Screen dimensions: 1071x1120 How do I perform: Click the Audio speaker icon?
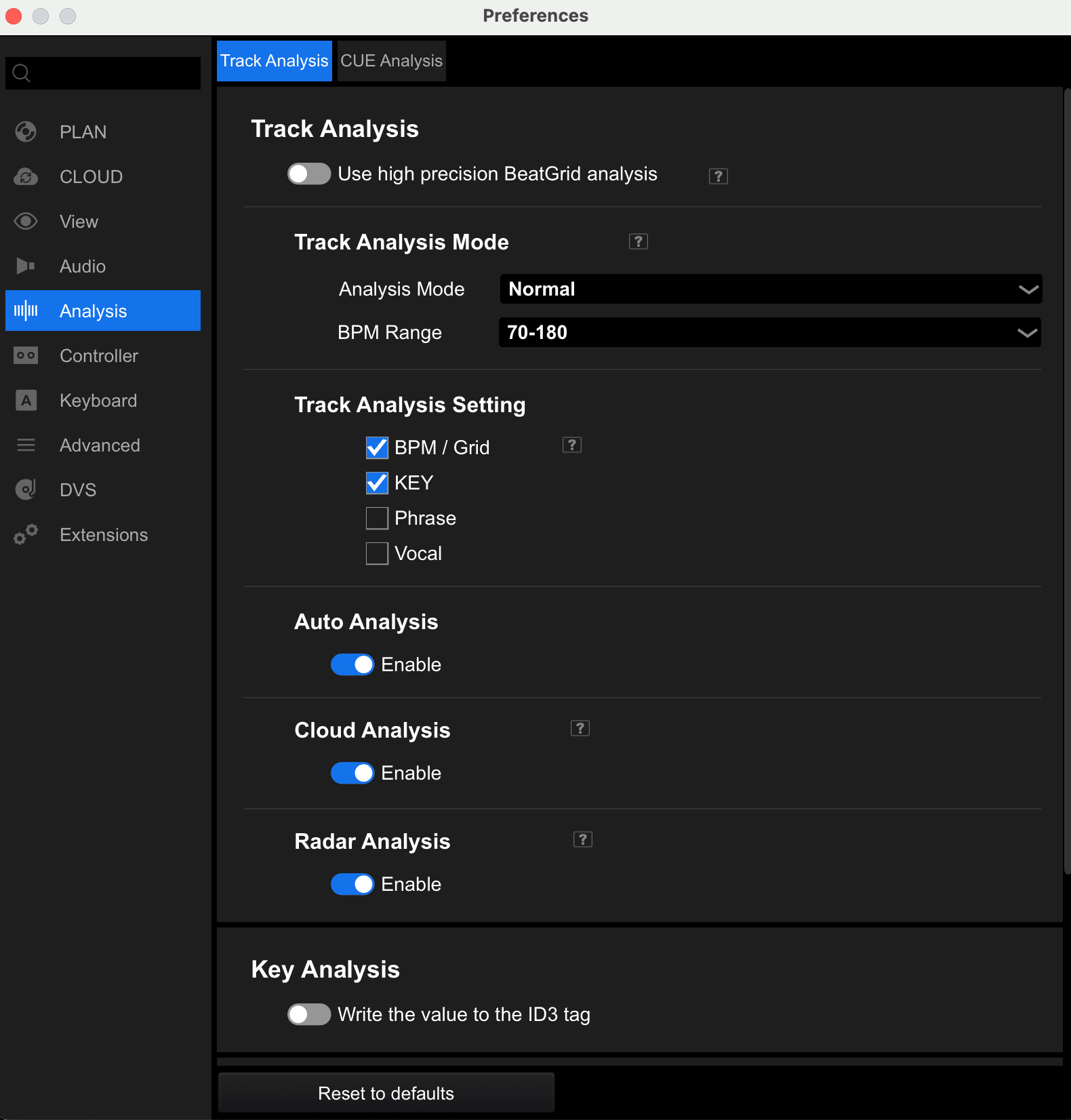tap(26, 266)
